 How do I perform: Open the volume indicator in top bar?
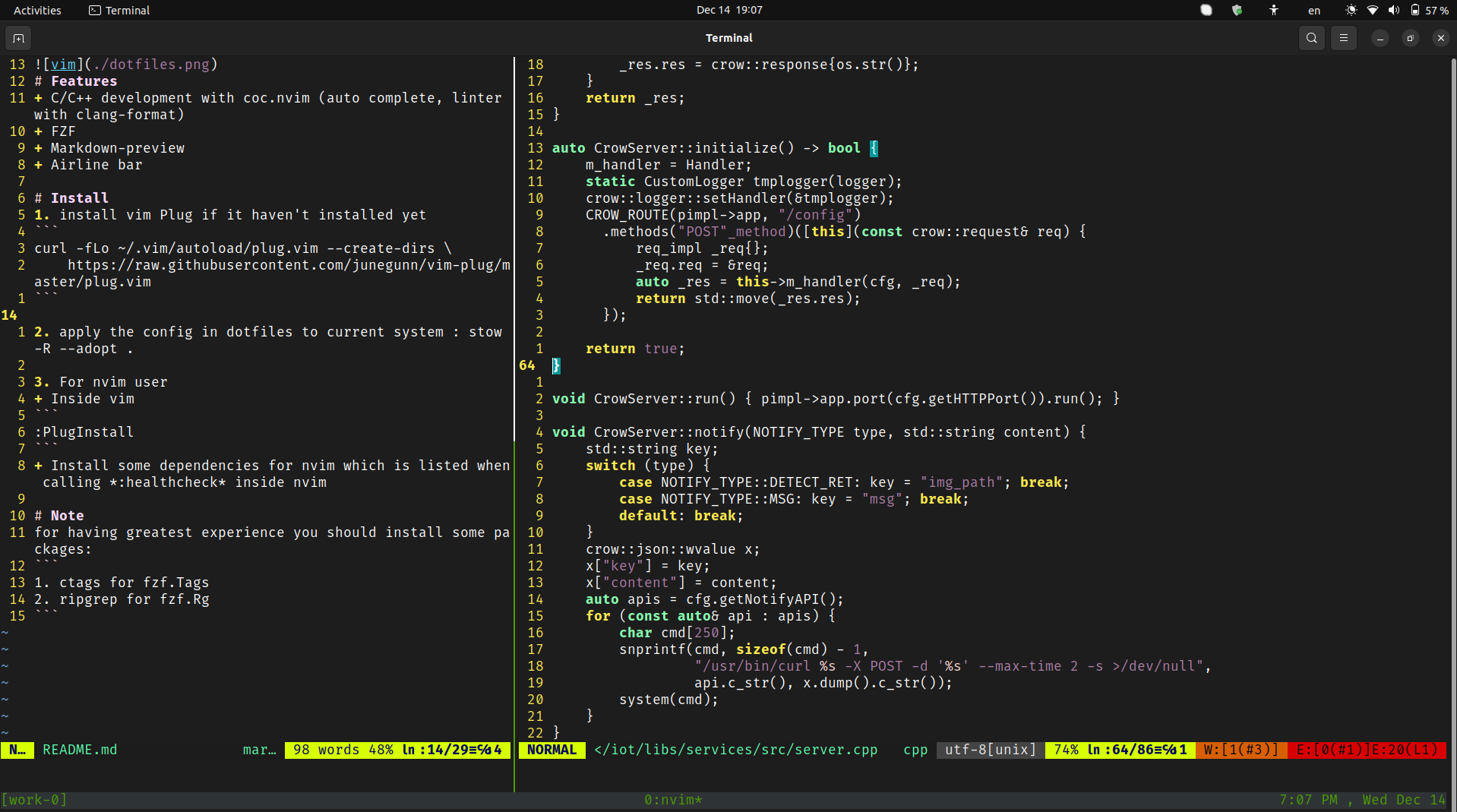pyautogui.click(x=1393, y=10)
